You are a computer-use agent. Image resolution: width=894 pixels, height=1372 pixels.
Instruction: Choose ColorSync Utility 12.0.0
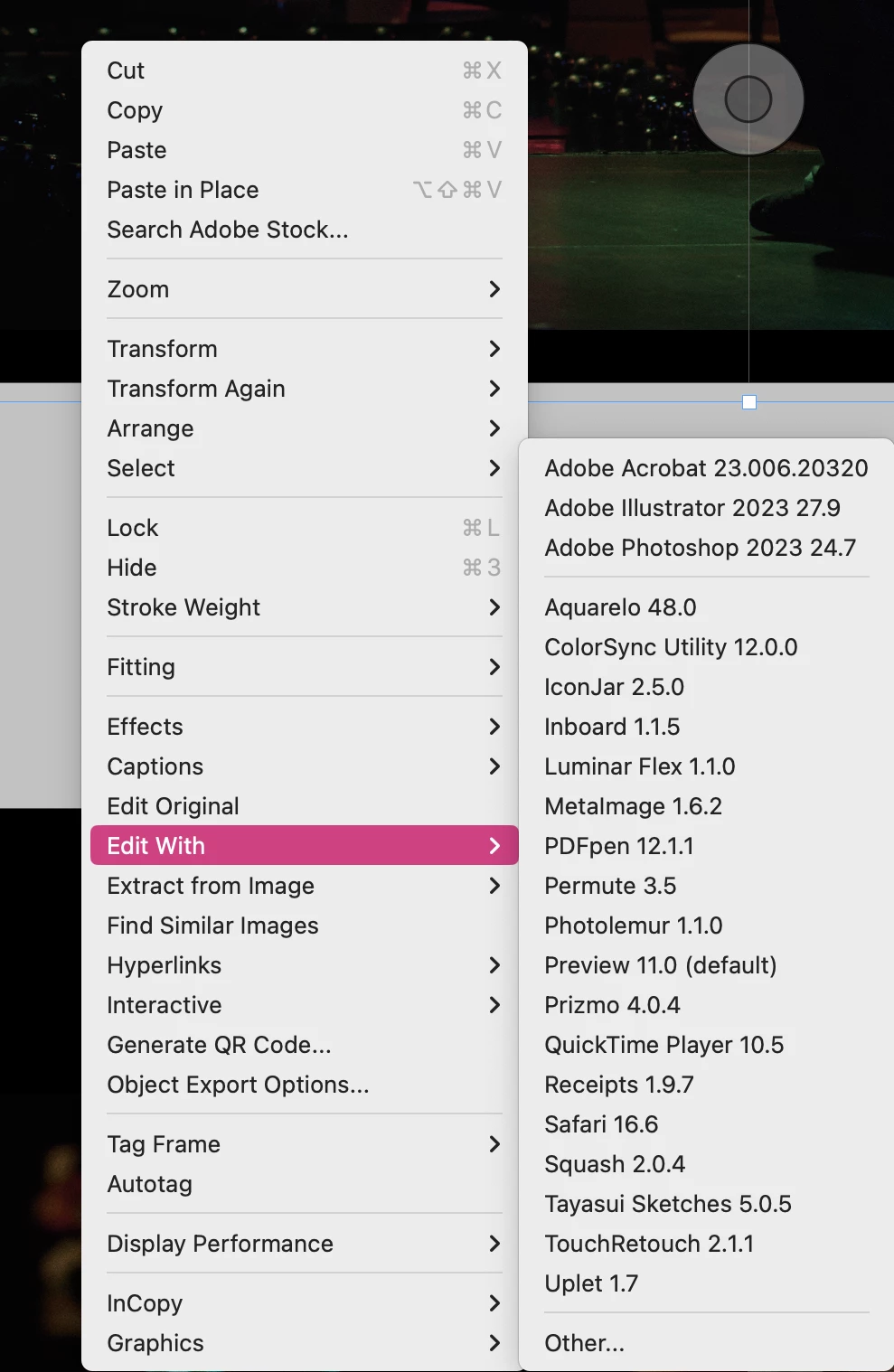[x=707, y=647]
